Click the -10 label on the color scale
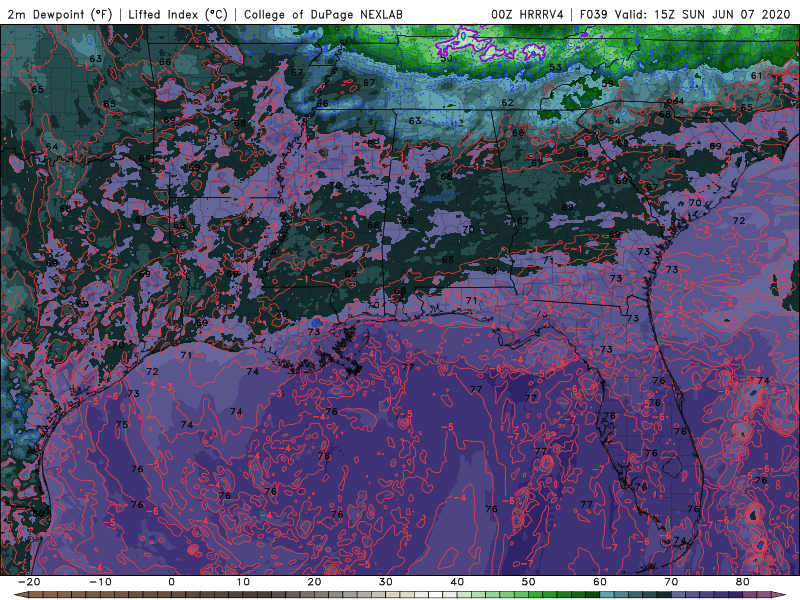Viewport: 800px width, 600px height. tap(100, 582)
